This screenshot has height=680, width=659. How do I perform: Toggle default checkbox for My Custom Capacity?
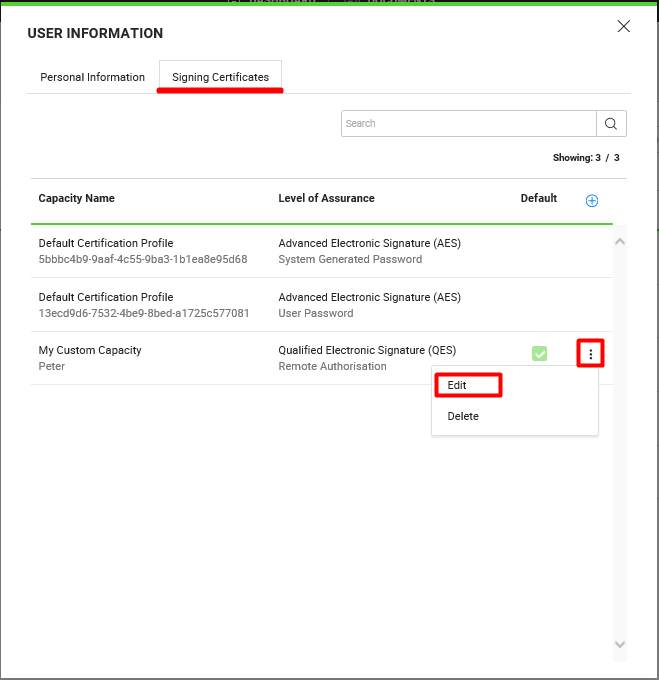coord(539,354)
